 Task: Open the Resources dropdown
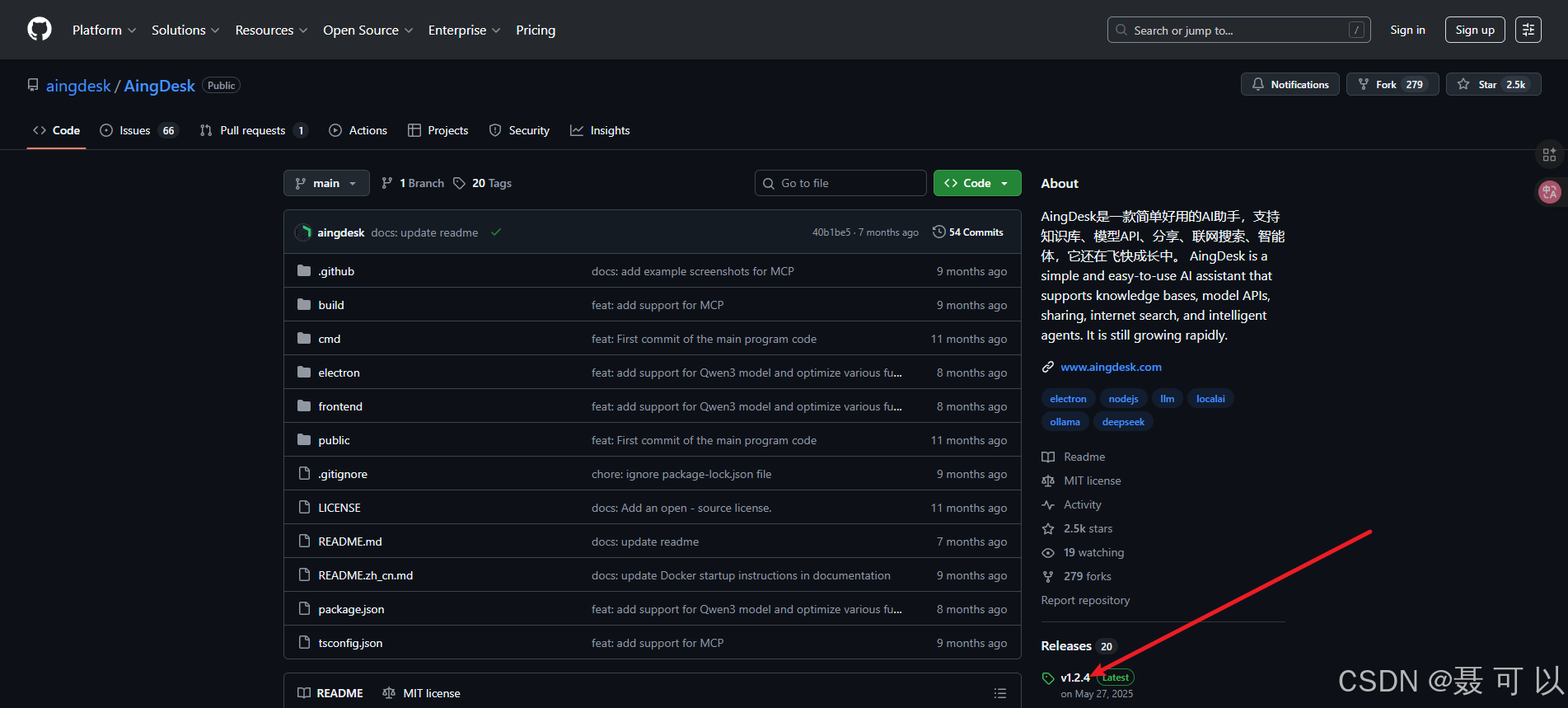click(271, 30)
